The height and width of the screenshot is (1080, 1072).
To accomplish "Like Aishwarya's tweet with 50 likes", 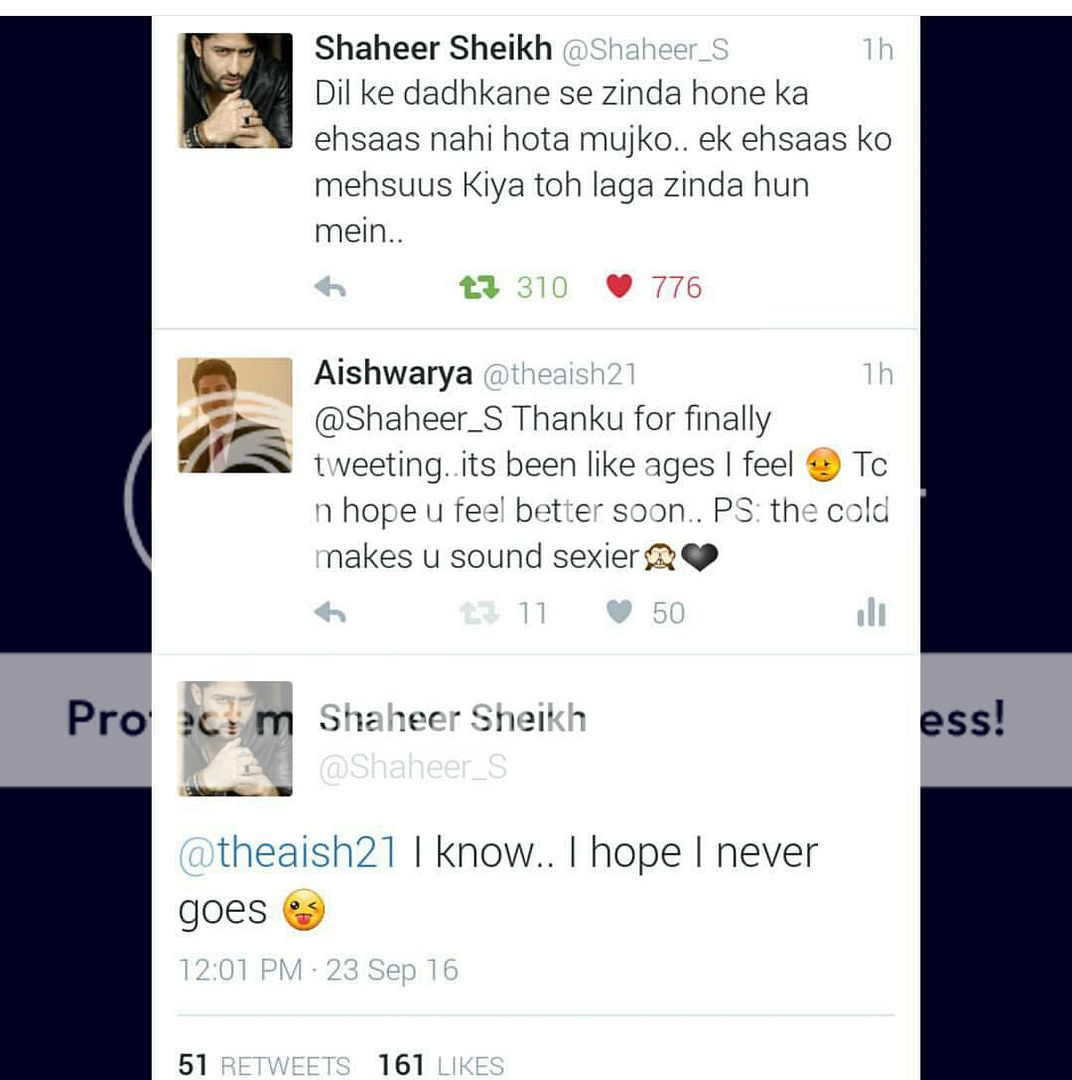I will pyautogui.click(x=619, y=612).
